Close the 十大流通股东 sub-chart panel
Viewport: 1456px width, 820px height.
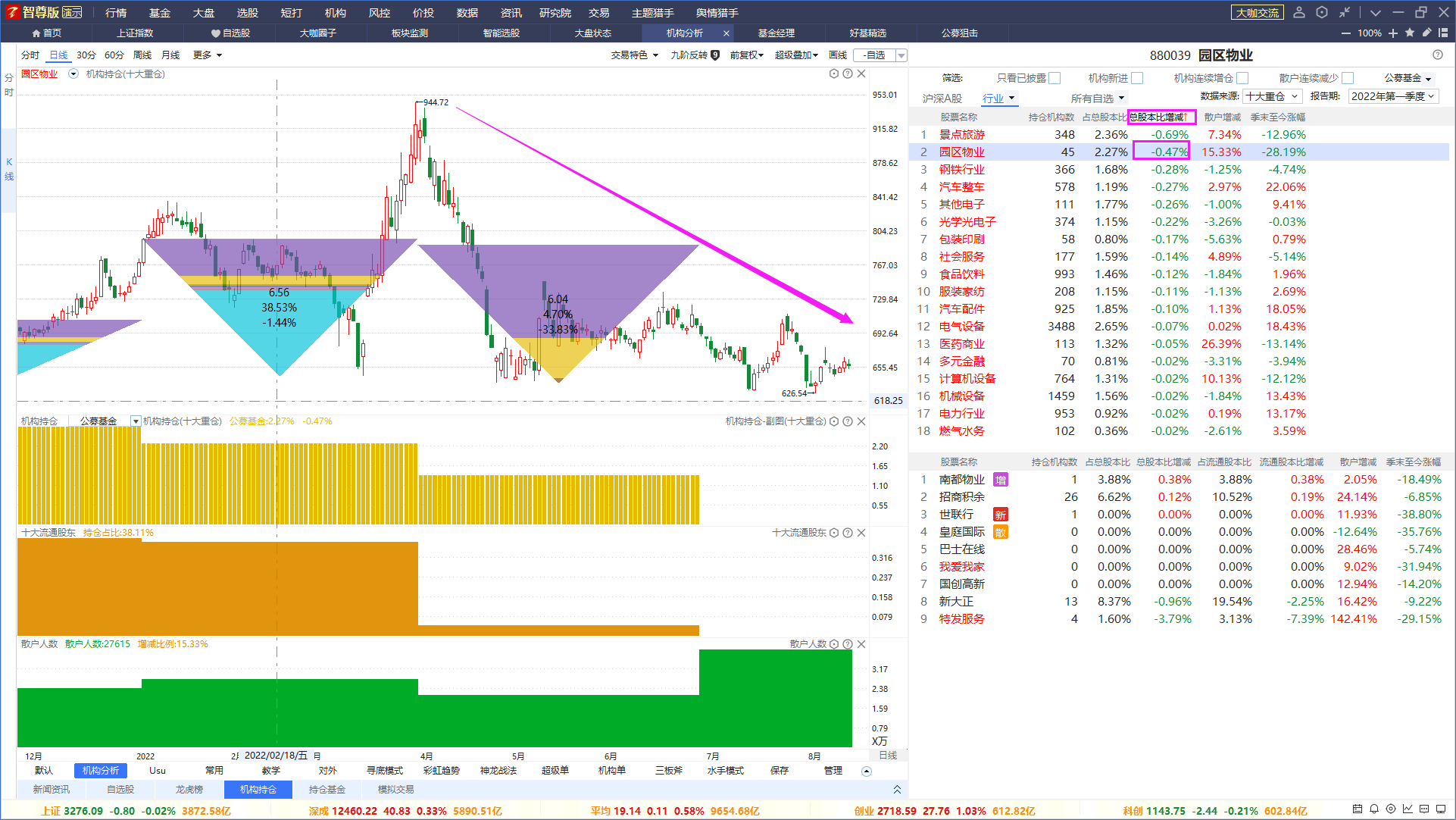[x=861, y=533]
